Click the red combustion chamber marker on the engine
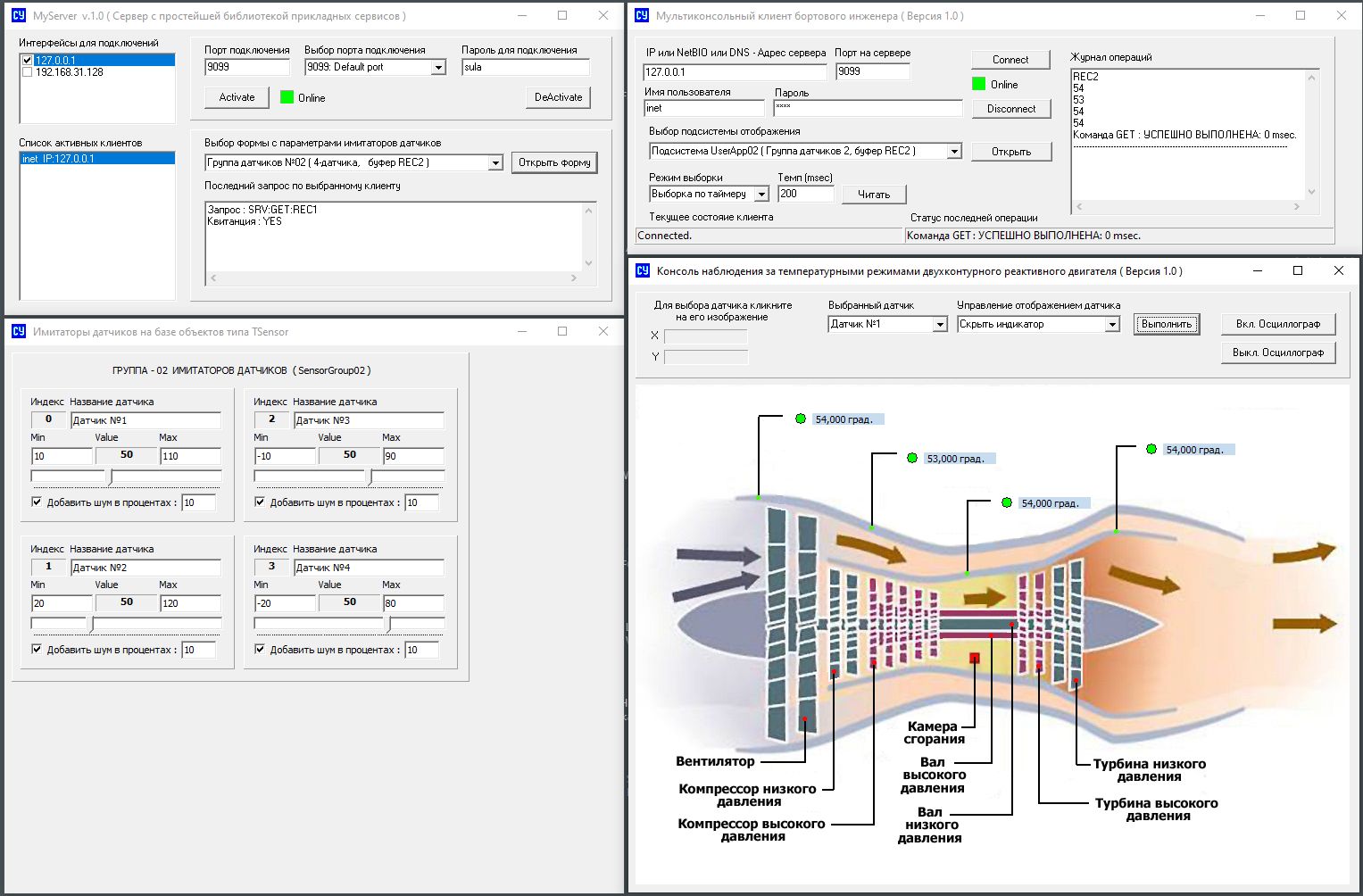The width and height of the screenshot is (1363, 896). [975, 659]
